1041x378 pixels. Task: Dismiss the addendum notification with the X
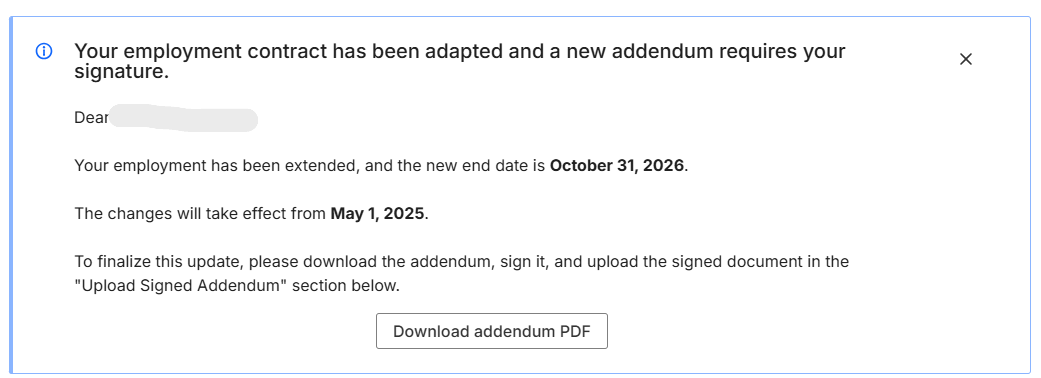click(965, 59)
